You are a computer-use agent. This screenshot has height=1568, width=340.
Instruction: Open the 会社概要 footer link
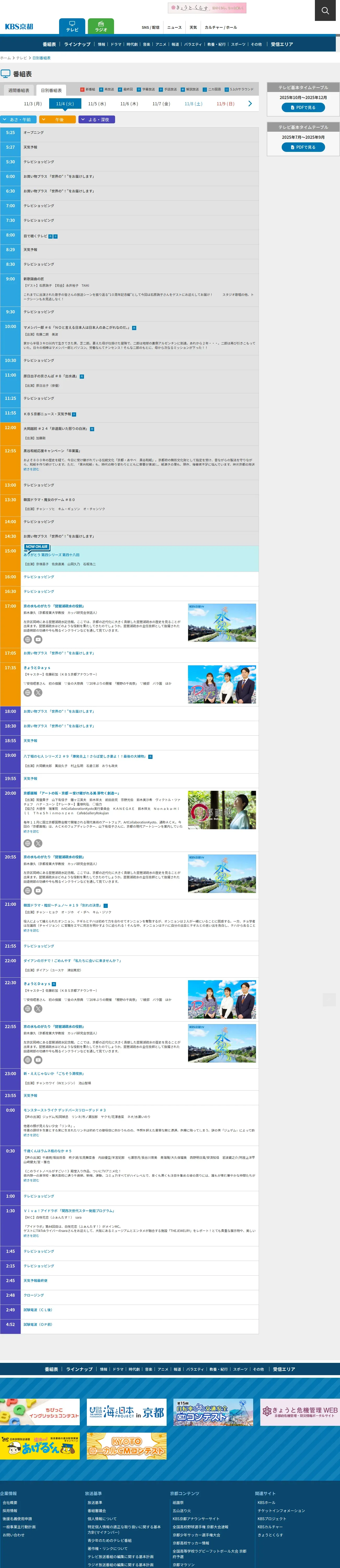(10, 1502)
